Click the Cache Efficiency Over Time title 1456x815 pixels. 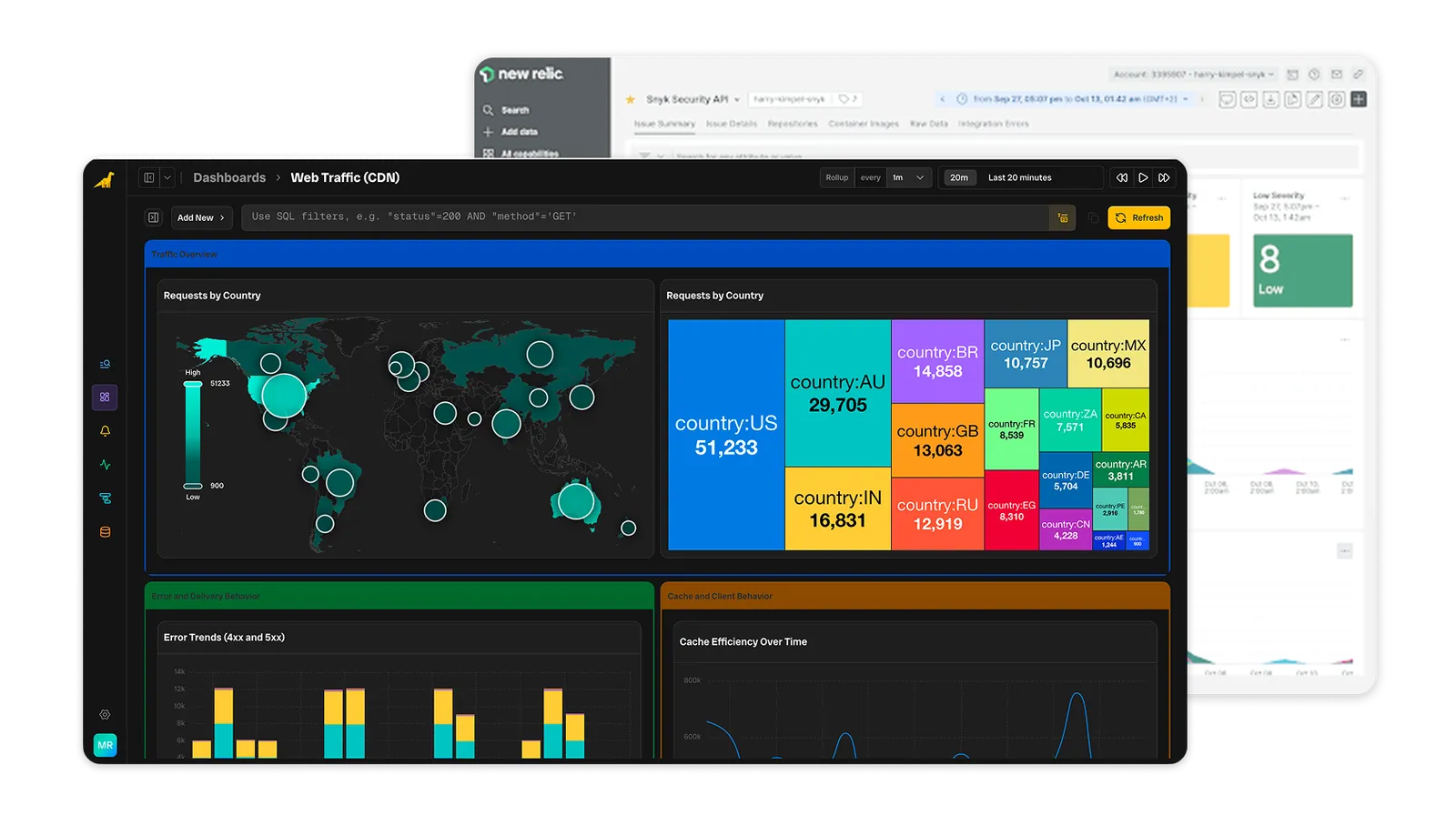(743, 641)
